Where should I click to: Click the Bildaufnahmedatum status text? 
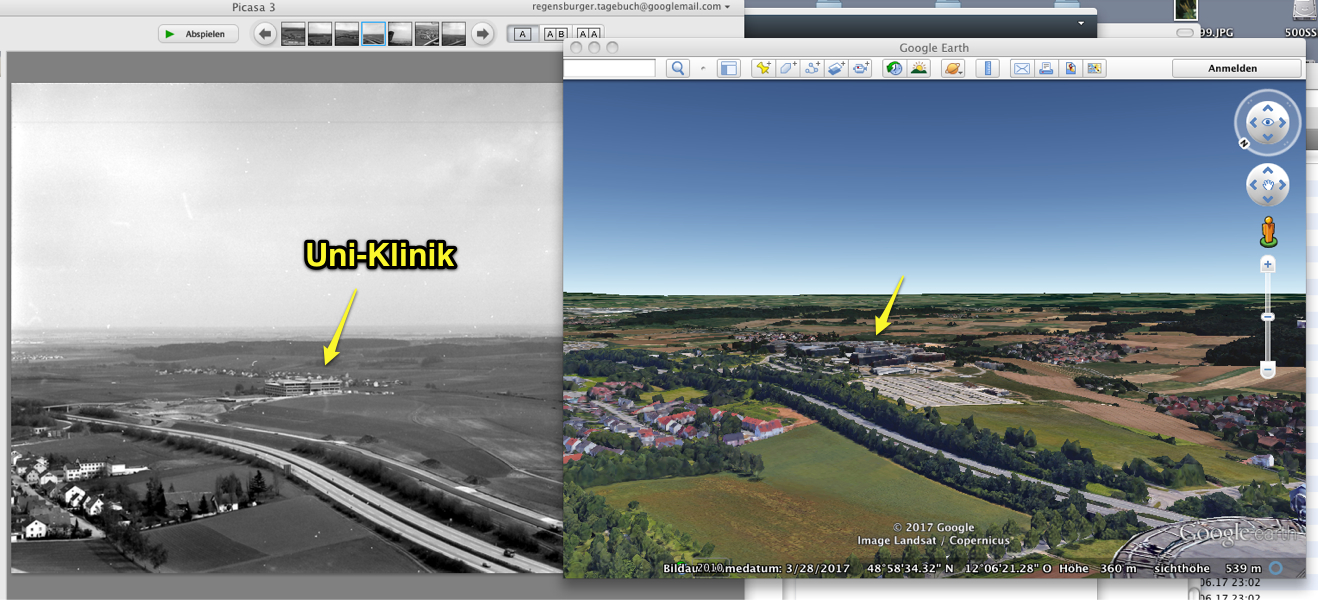coord(756,568)
